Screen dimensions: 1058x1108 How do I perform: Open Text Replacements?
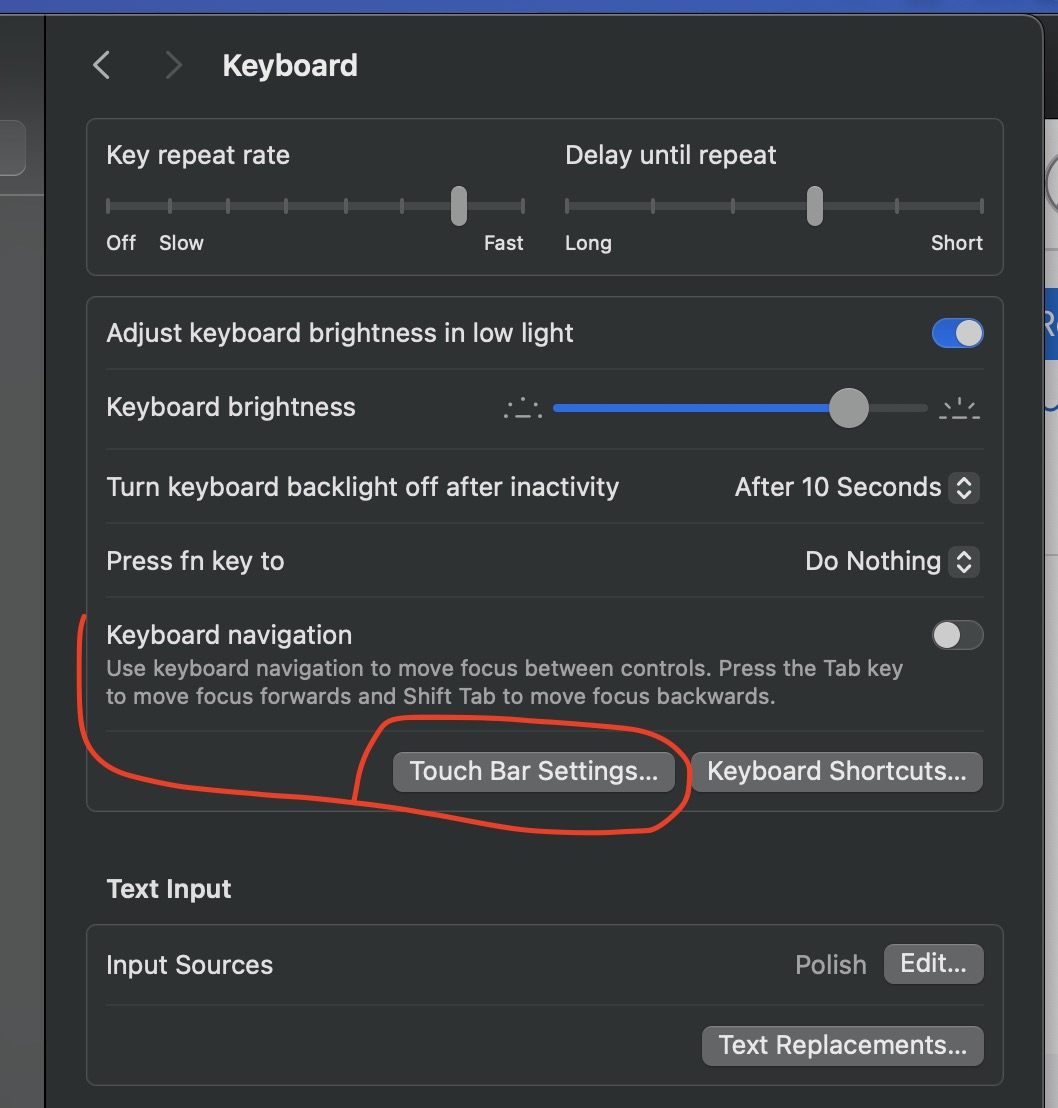[842, 1046]
